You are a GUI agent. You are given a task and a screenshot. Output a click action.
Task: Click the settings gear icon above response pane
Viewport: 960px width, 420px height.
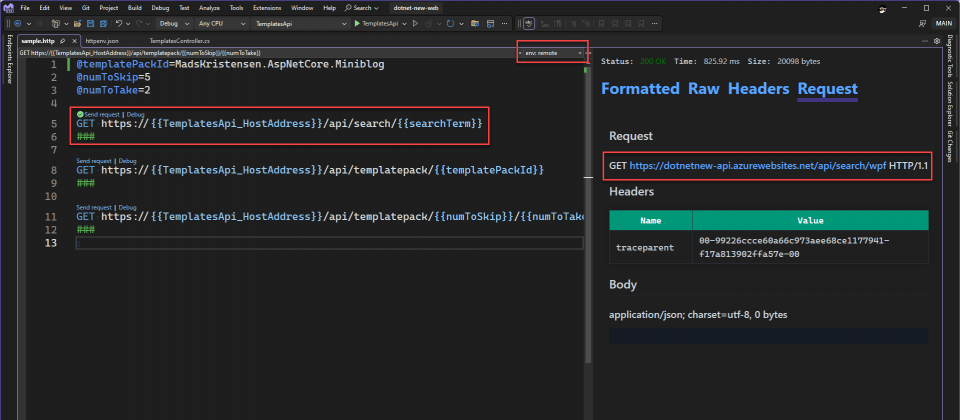[x=937, y=40]
